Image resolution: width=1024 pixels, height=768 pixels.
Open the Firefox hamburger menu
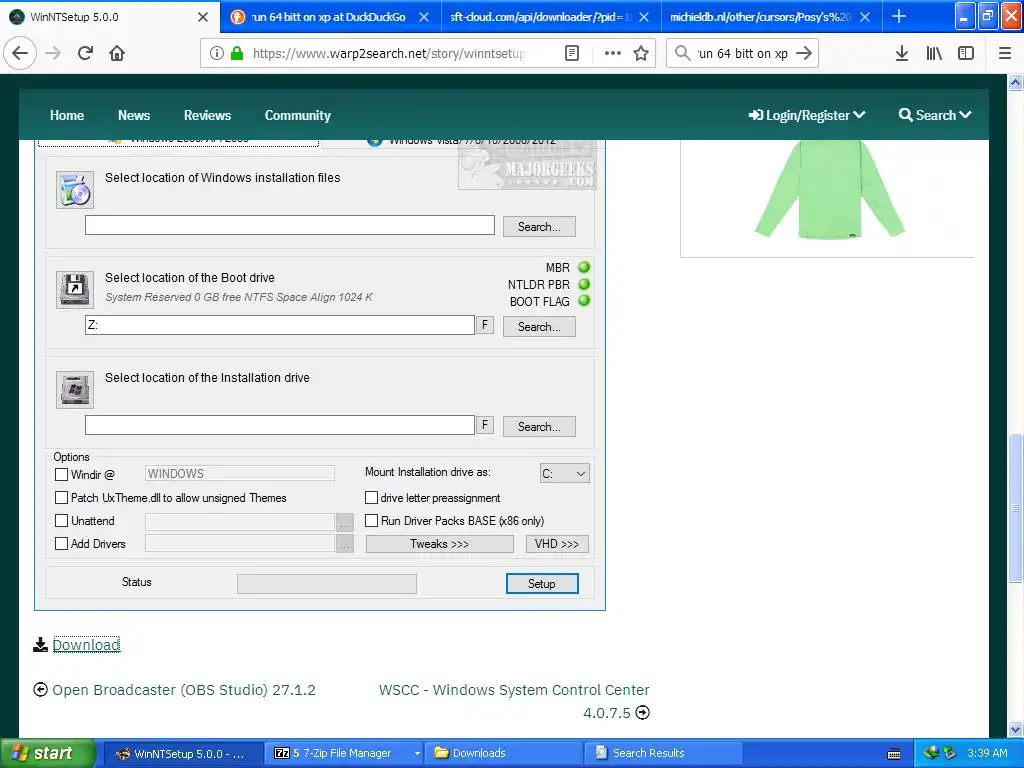(1005, 53)
